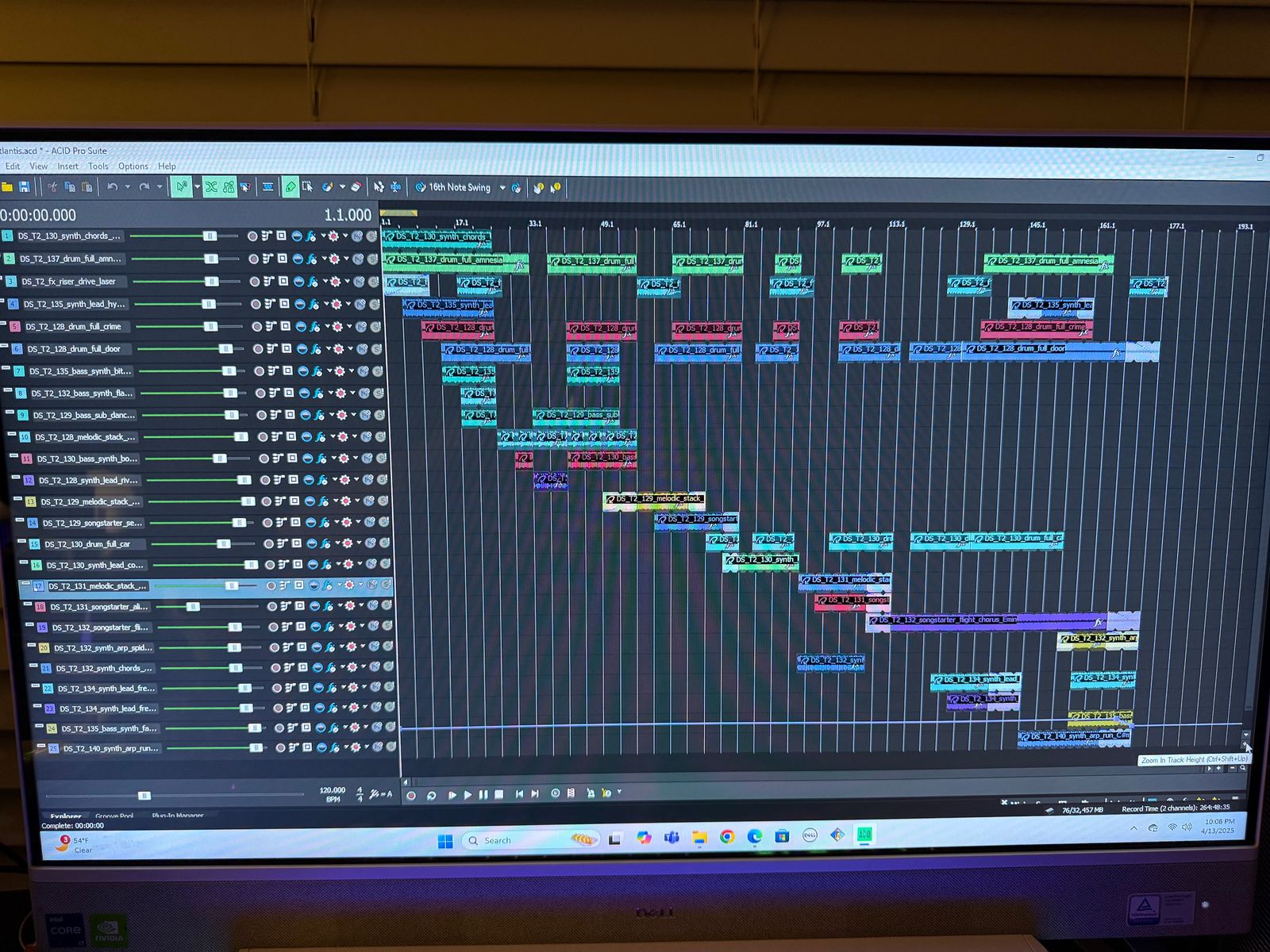Expand the Redo history dropdown arrow
The image size is (1270, 952).
pyautogui.click(x=160, y=187)
